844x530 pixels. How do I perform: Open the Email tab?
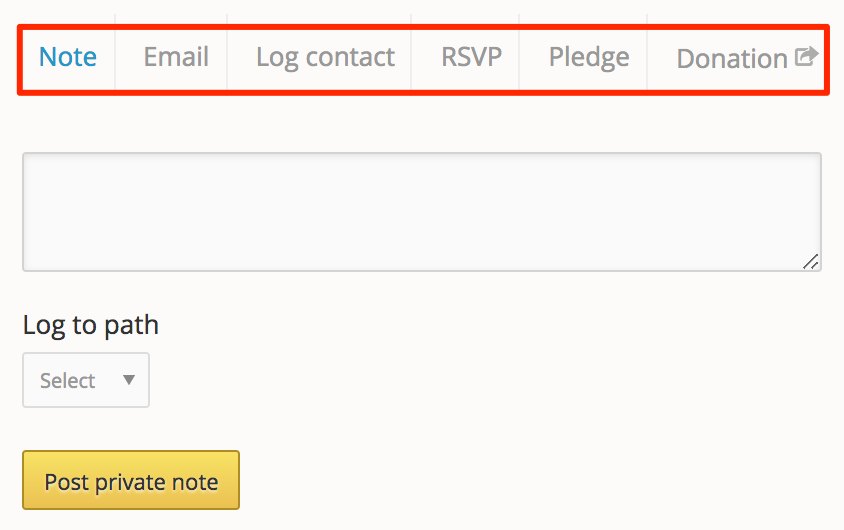(176, 57)
